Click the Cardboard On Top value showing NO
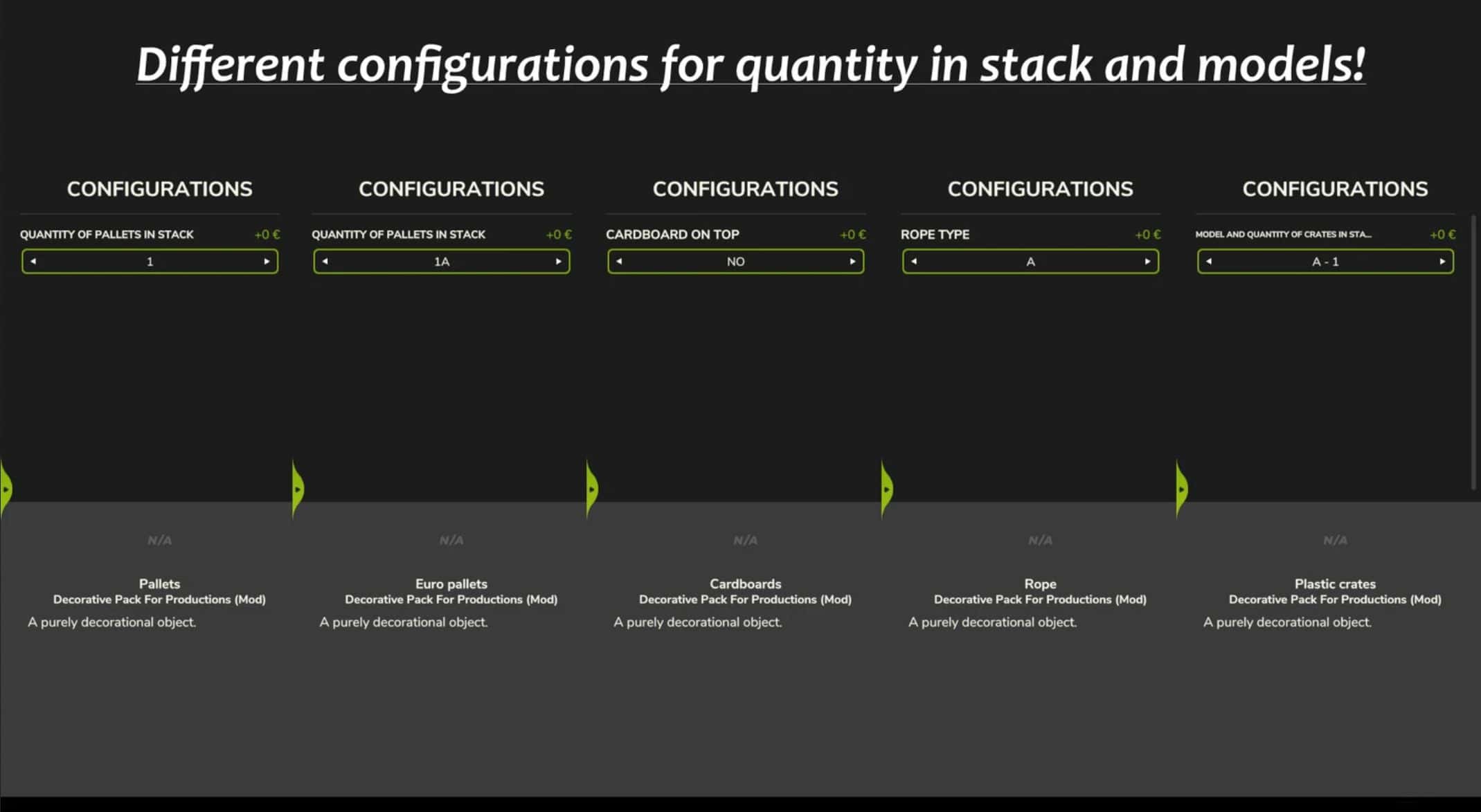 click(735, 262)
